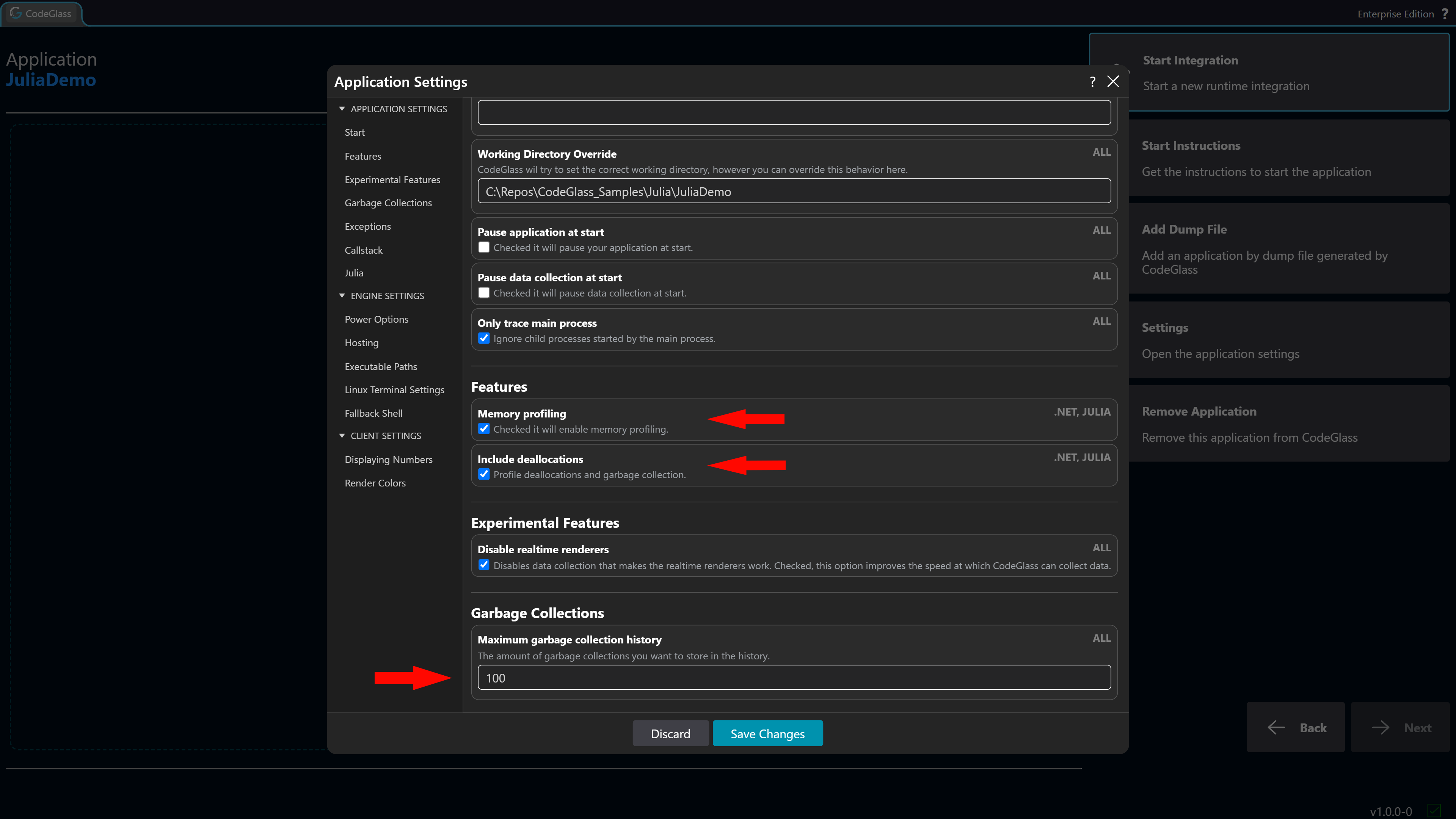Toggle Pause application at start checkbox

484,248
